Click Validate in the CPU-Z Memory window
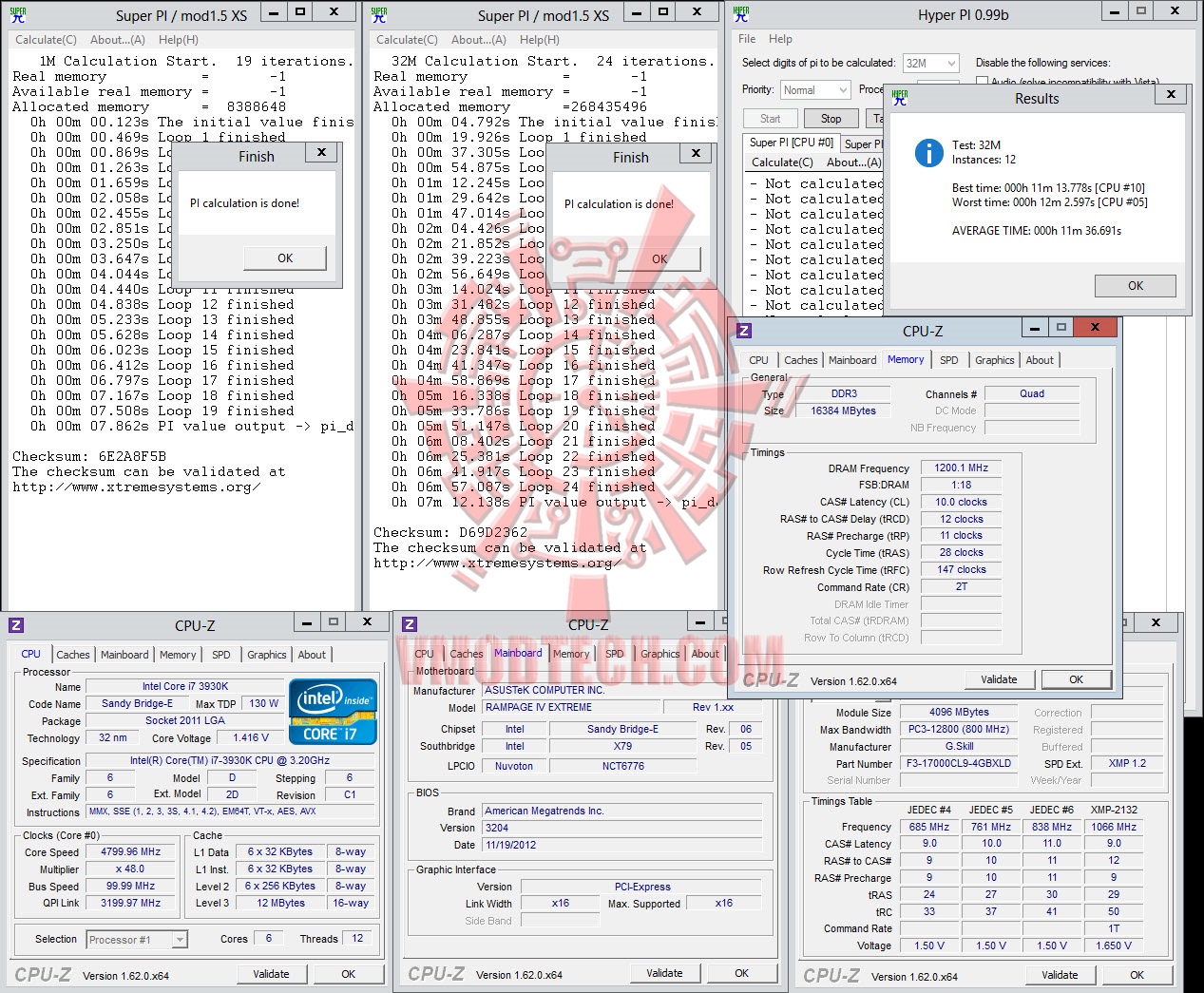 click(999, 679)
